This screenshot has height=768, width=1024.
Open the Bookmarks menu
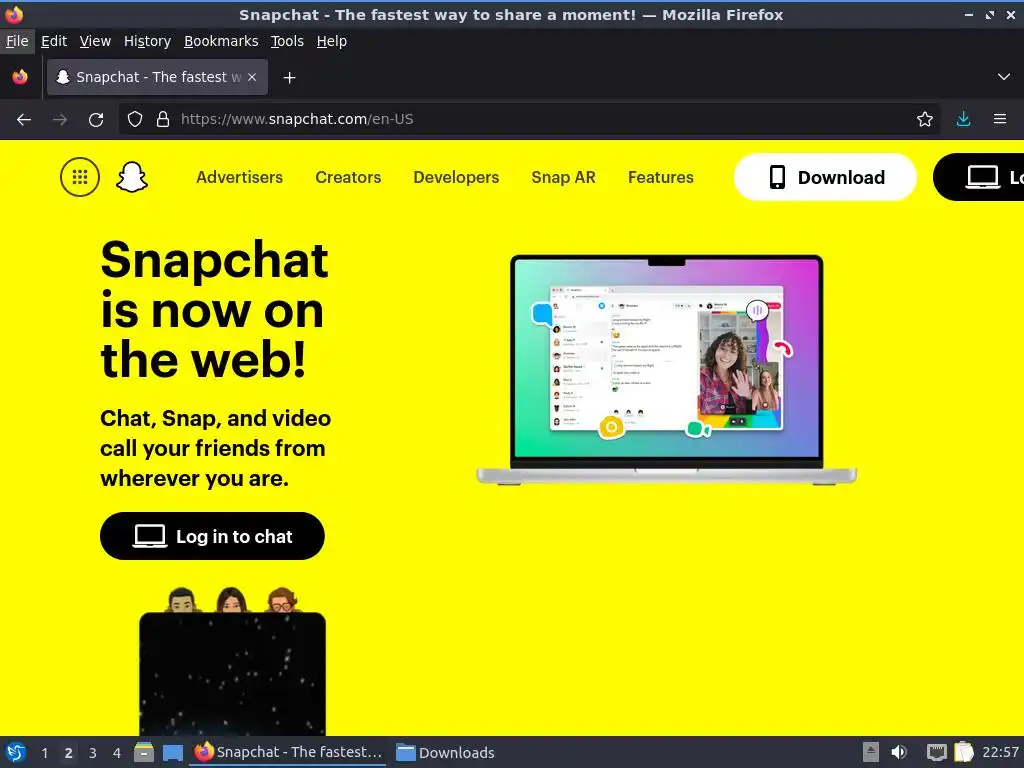pos(221,41)
